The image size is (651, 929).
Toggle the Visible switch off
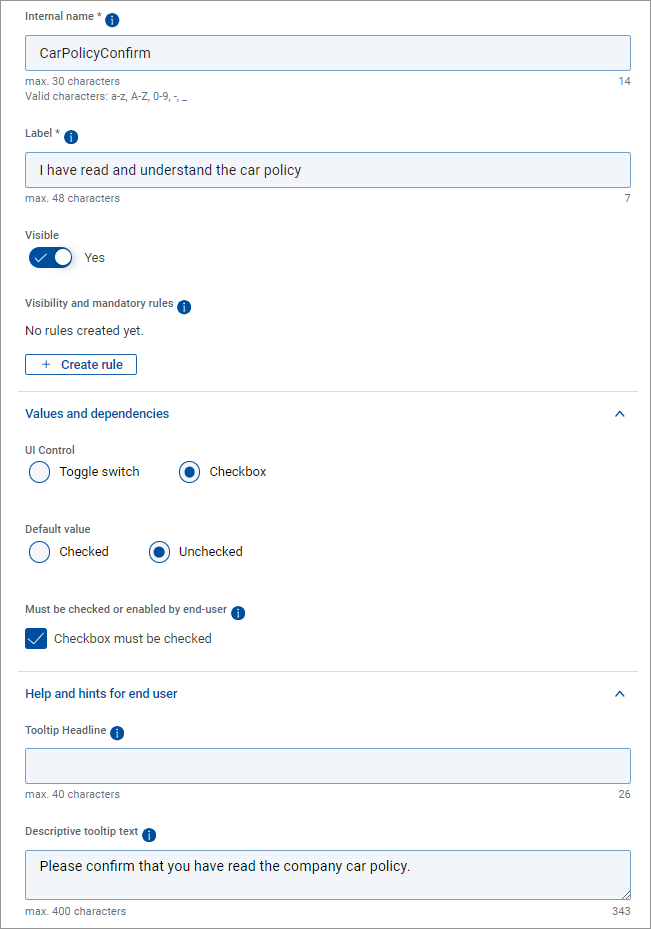51,257
